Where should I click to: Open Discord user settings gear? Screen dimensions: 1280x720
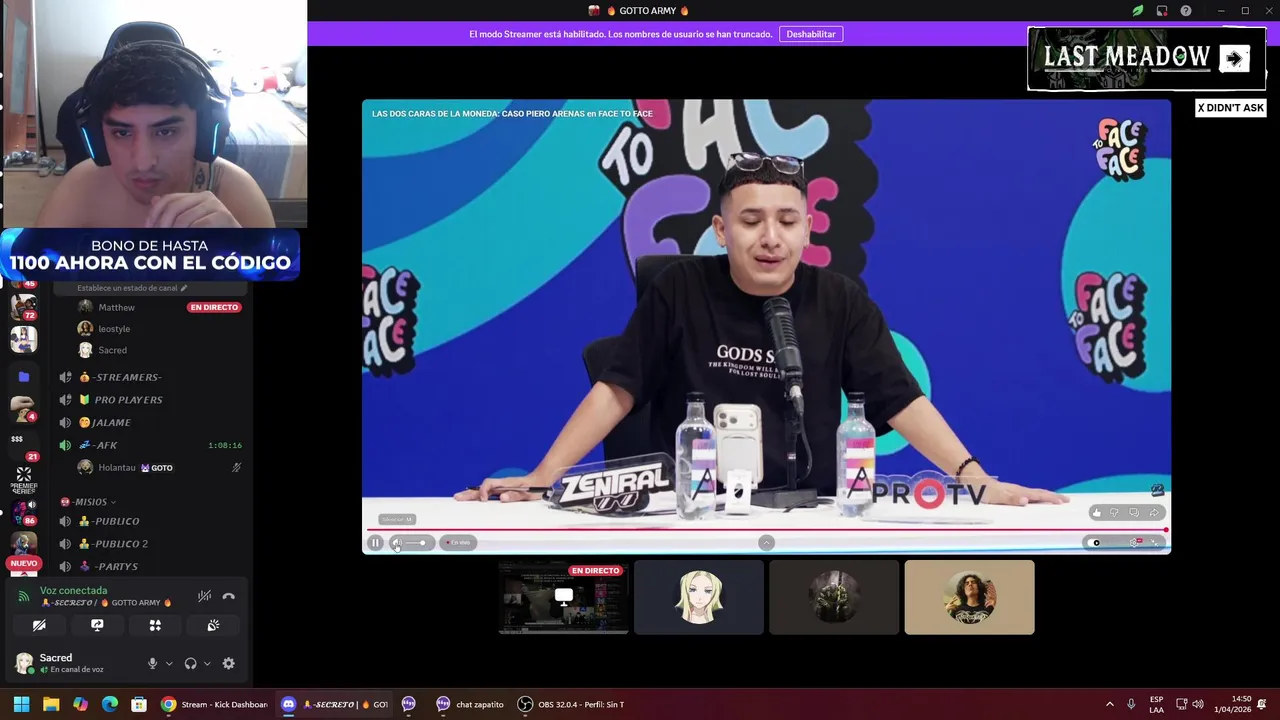click(228, 663)
